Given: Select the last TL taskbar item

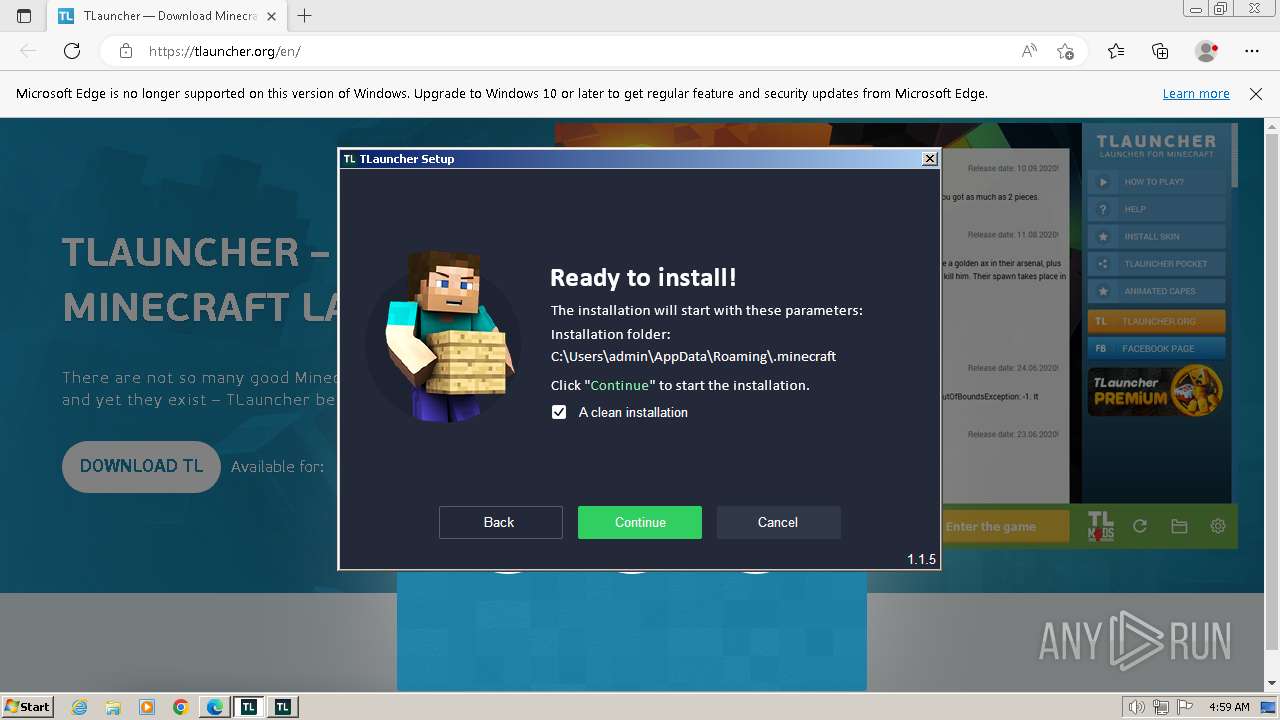Looking at the screenshot, I should 283,707.
